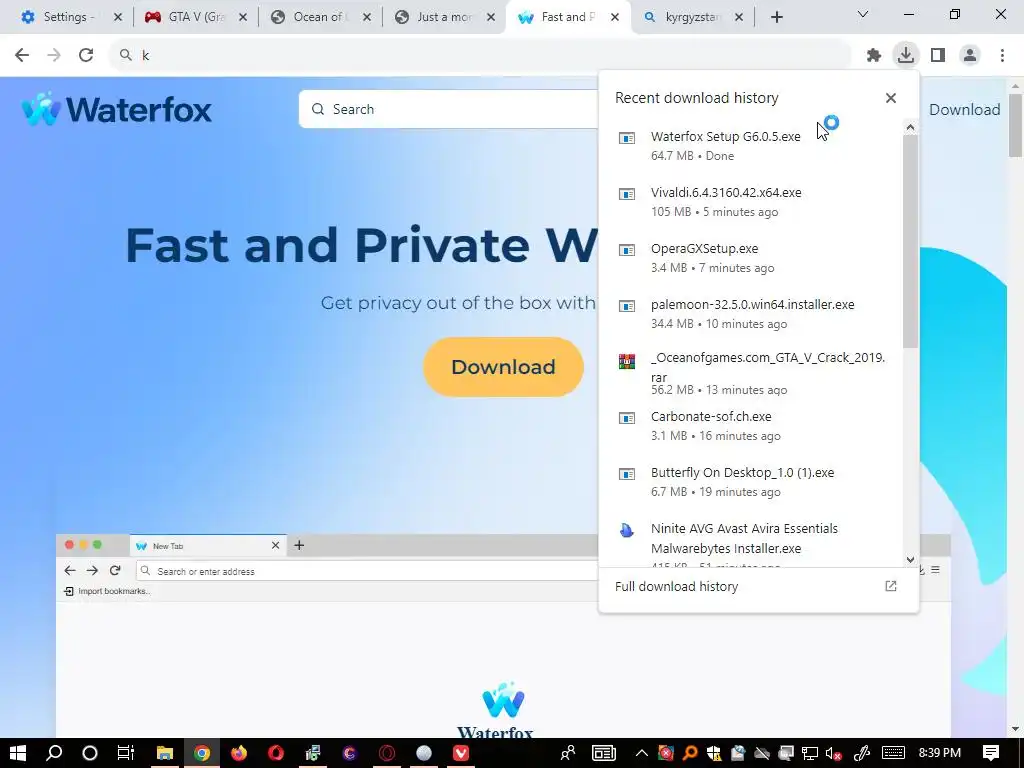Switch to the kyrgyzstan search tab

tap(691, 17)
